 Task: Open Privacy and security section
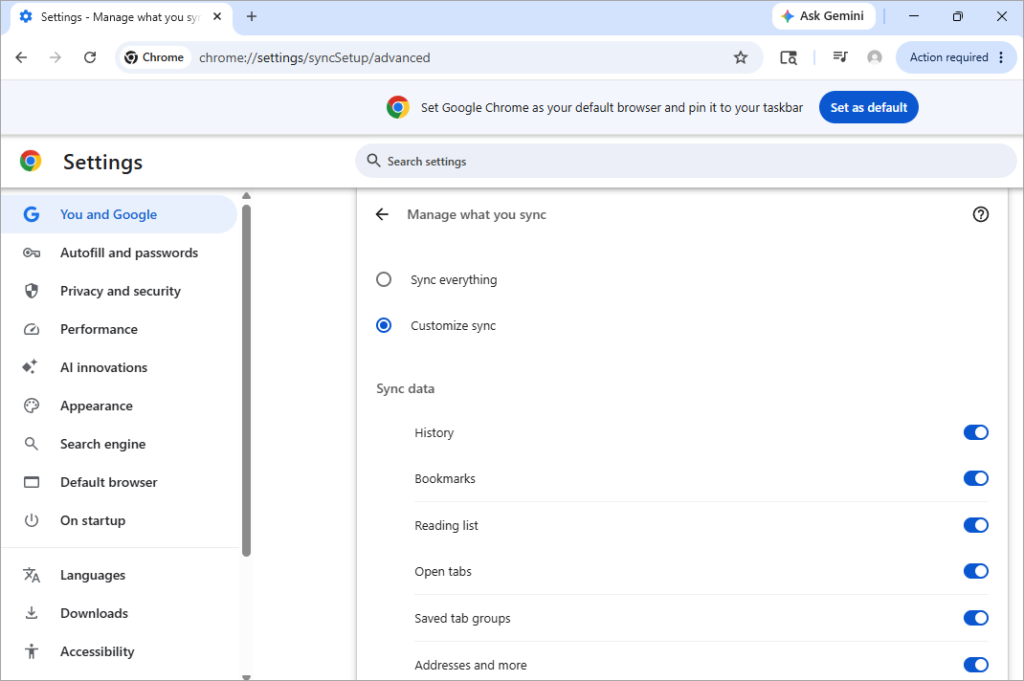[118, 291]
